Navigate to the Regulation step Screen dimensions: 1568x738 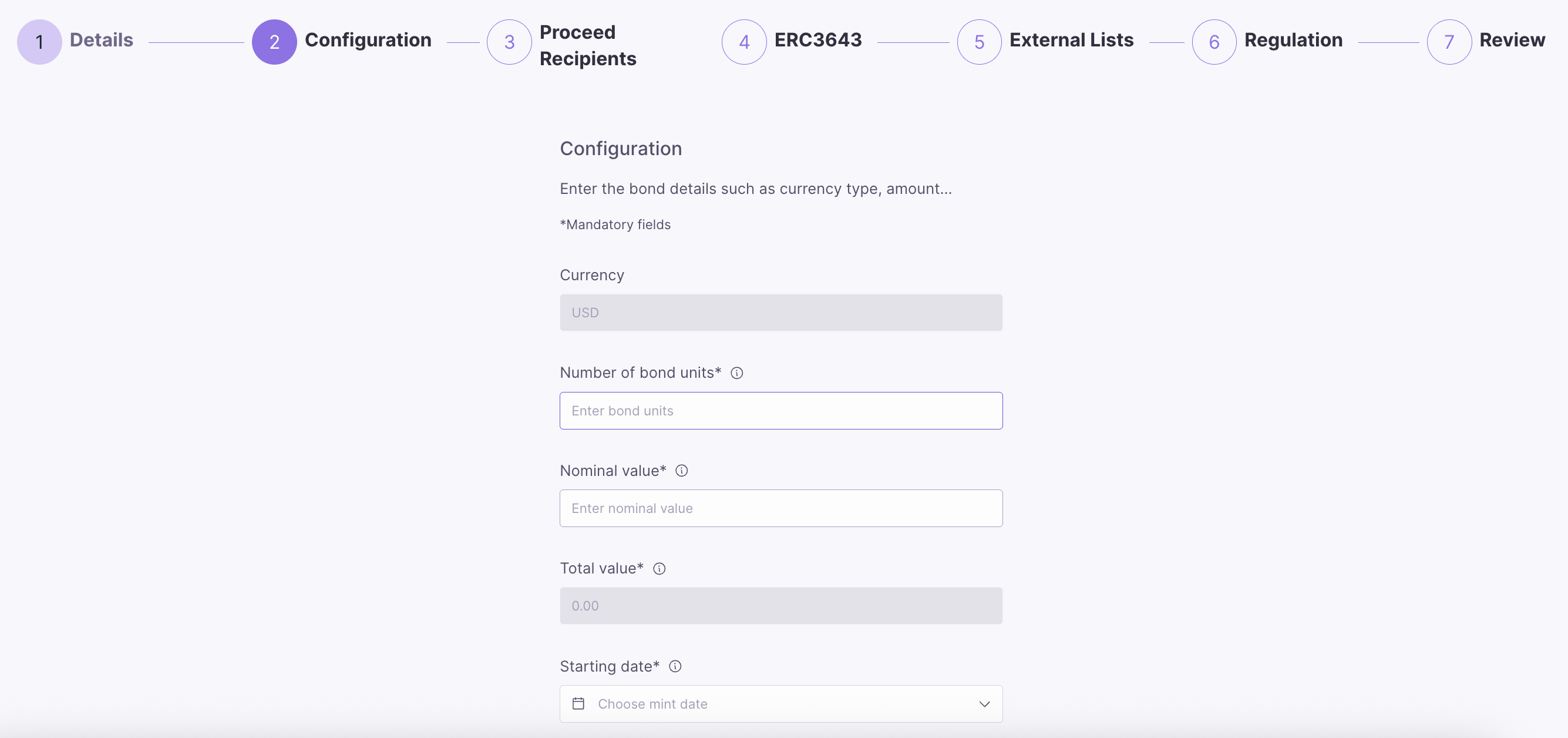tap(1293, 40)
